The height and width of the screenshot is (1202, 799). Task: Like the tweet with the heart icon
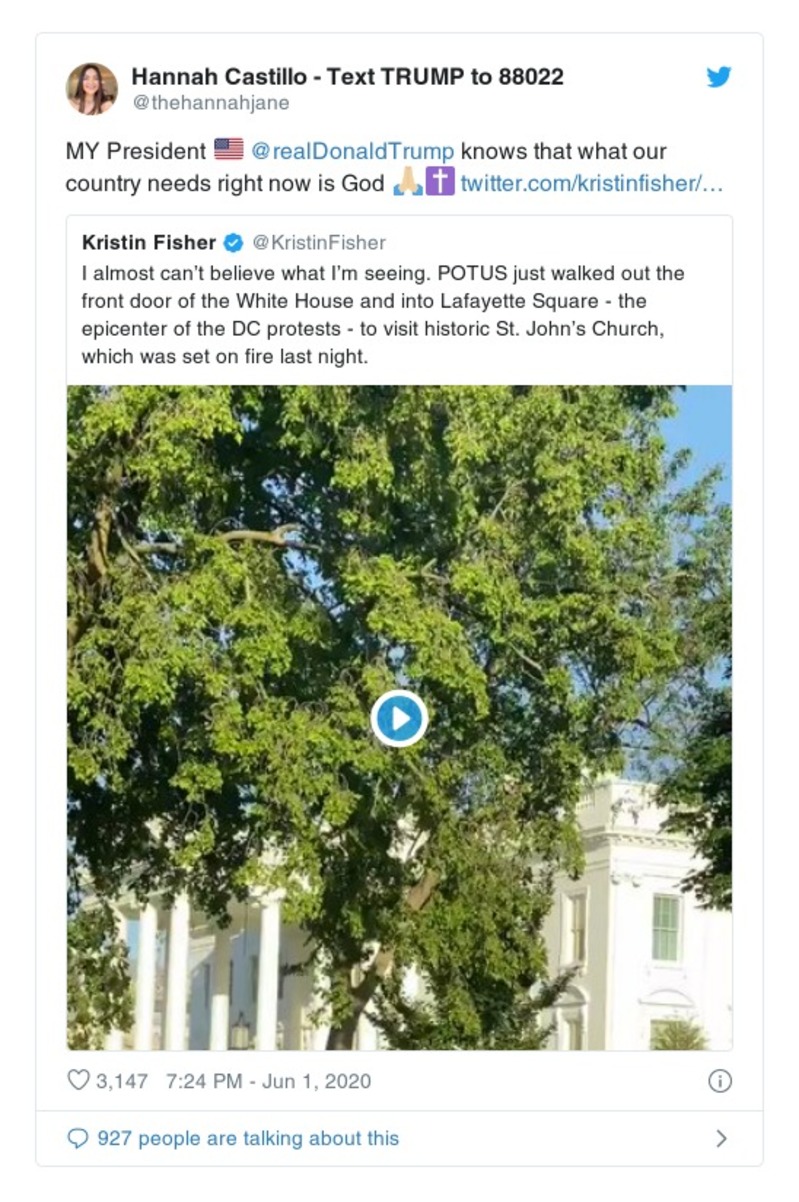click(x=78, y=1081)
